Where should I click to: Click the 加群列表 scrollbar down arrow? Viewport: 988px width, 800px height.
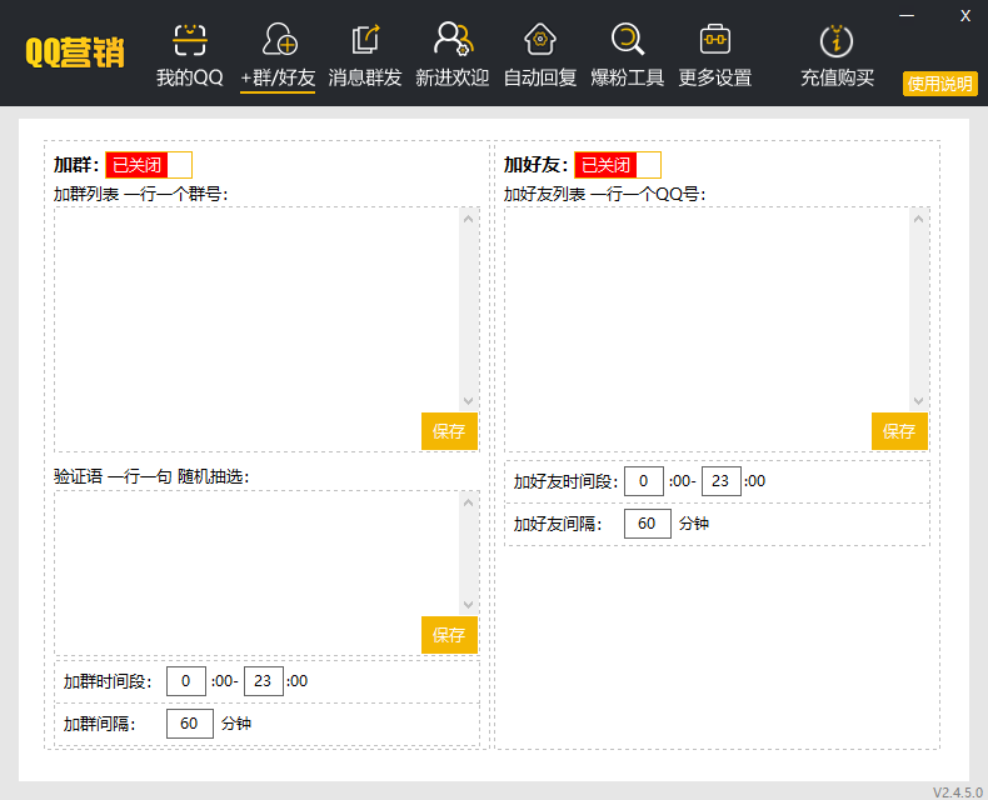468,401
